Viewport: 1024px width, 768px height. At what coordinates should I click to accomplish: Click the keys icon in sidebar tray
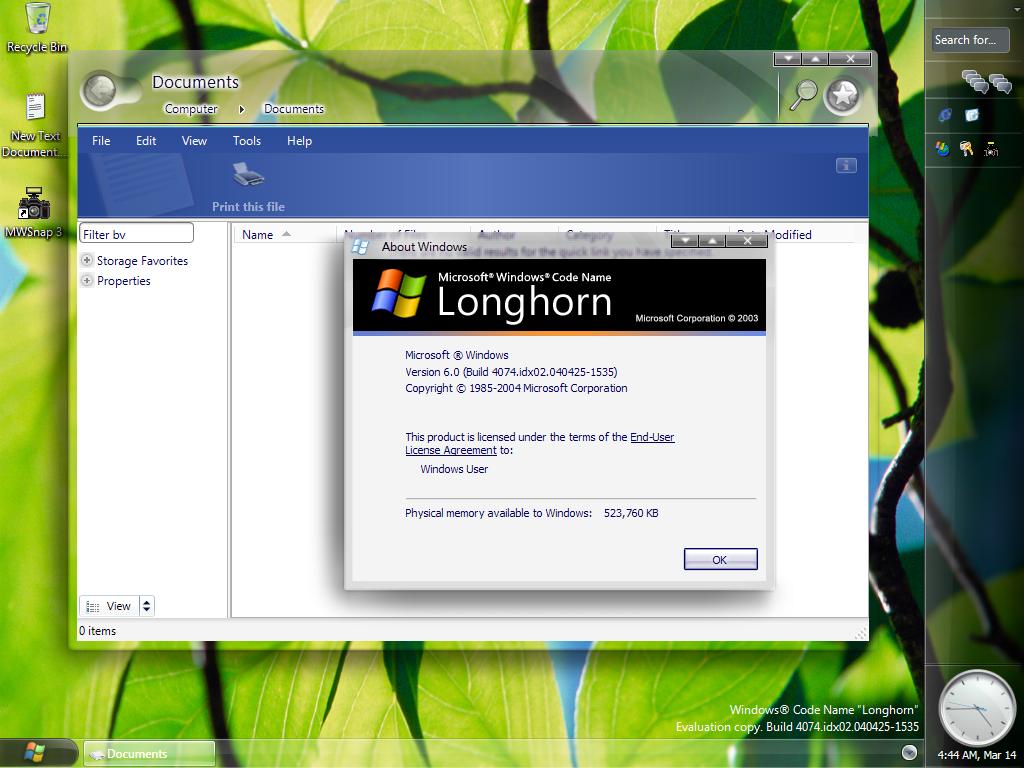[966, 149]
